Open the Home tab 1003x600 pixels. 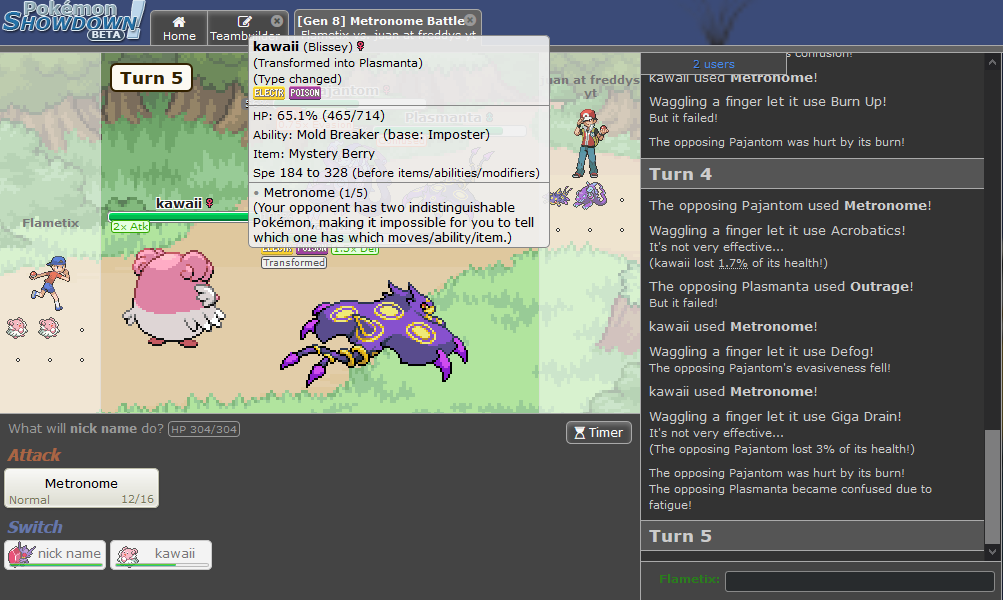tap(179, 28)
